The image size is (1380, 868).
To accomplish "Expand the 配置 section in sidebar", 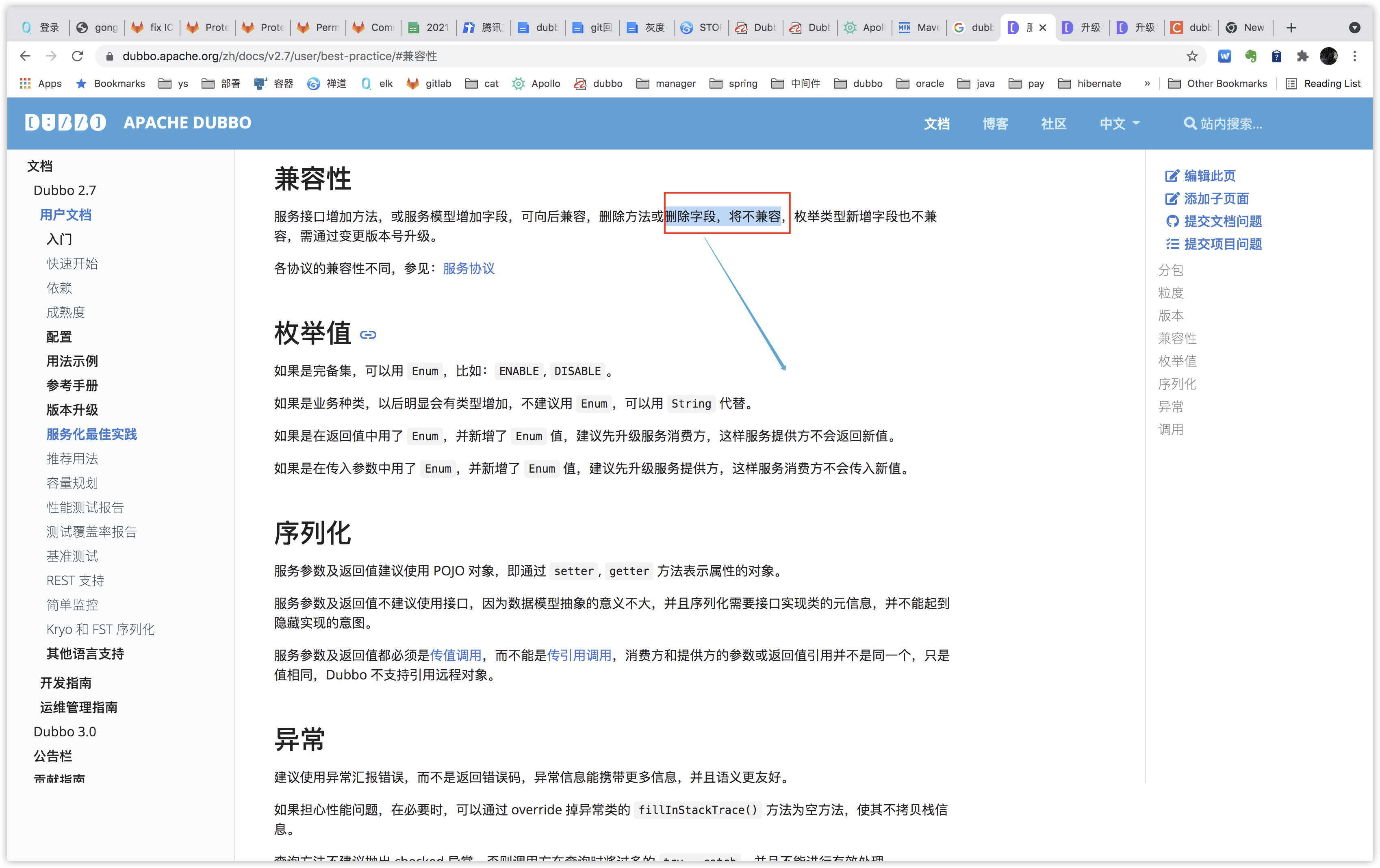I will pyautogui.click(x=59, y=337).
